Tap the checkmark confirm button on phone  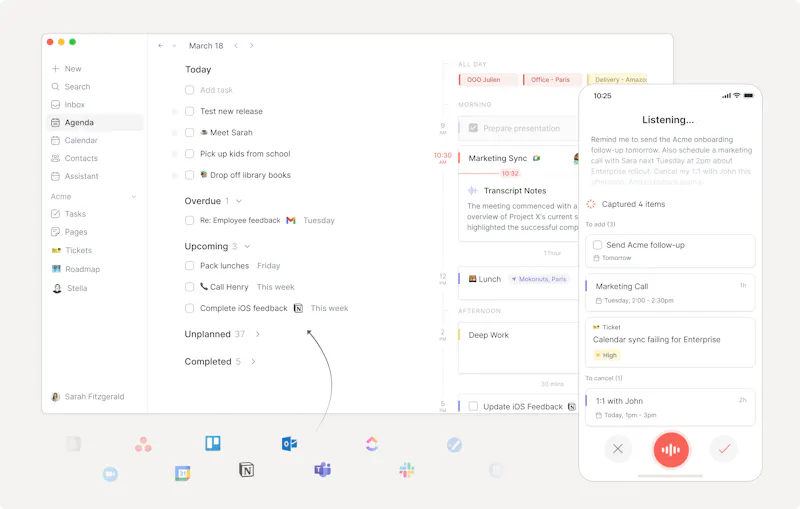(x=724, y=449)
